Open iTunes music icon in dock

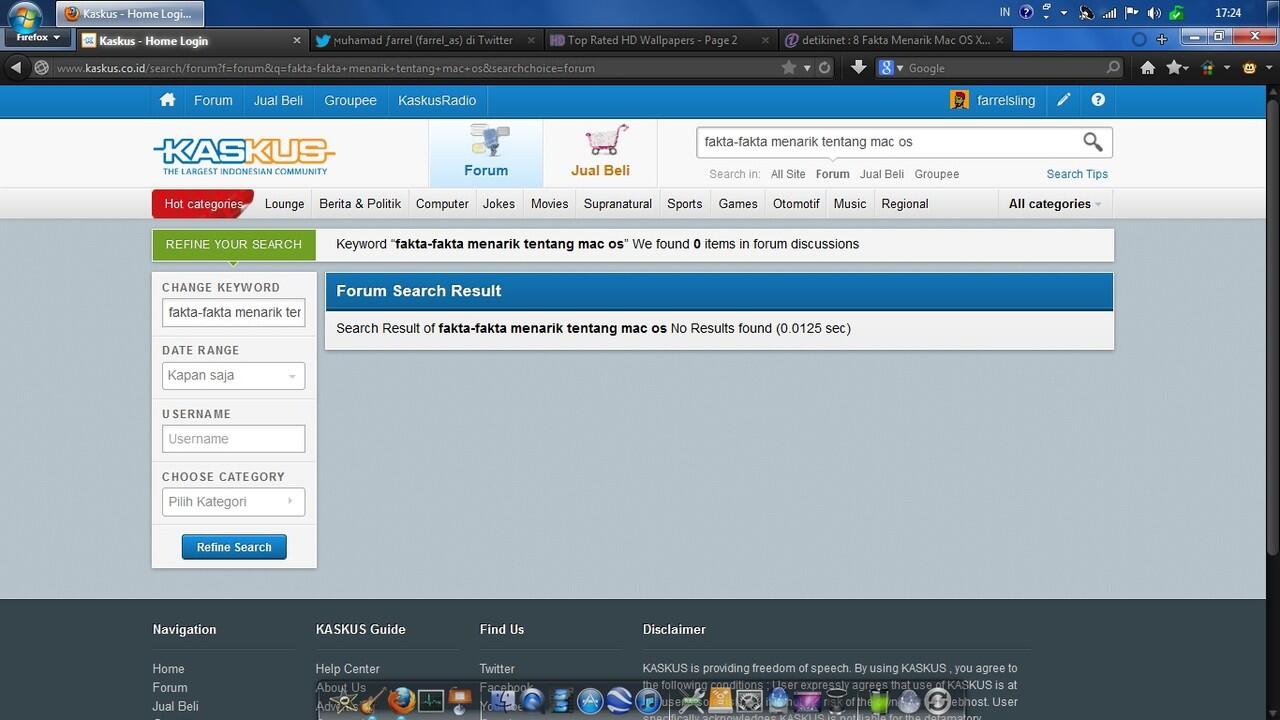pyautogui.click(x=647, y=701)
